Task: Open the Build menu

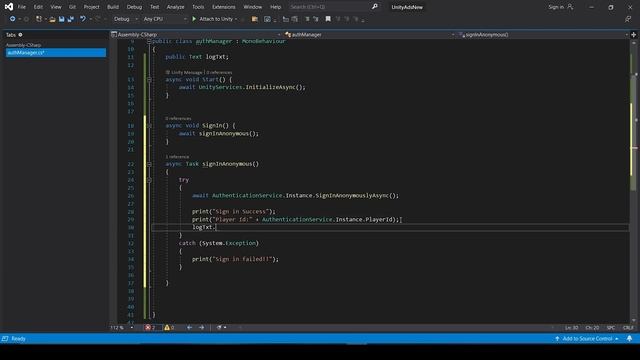Action: pyautogui.click(x=113, y=7)
